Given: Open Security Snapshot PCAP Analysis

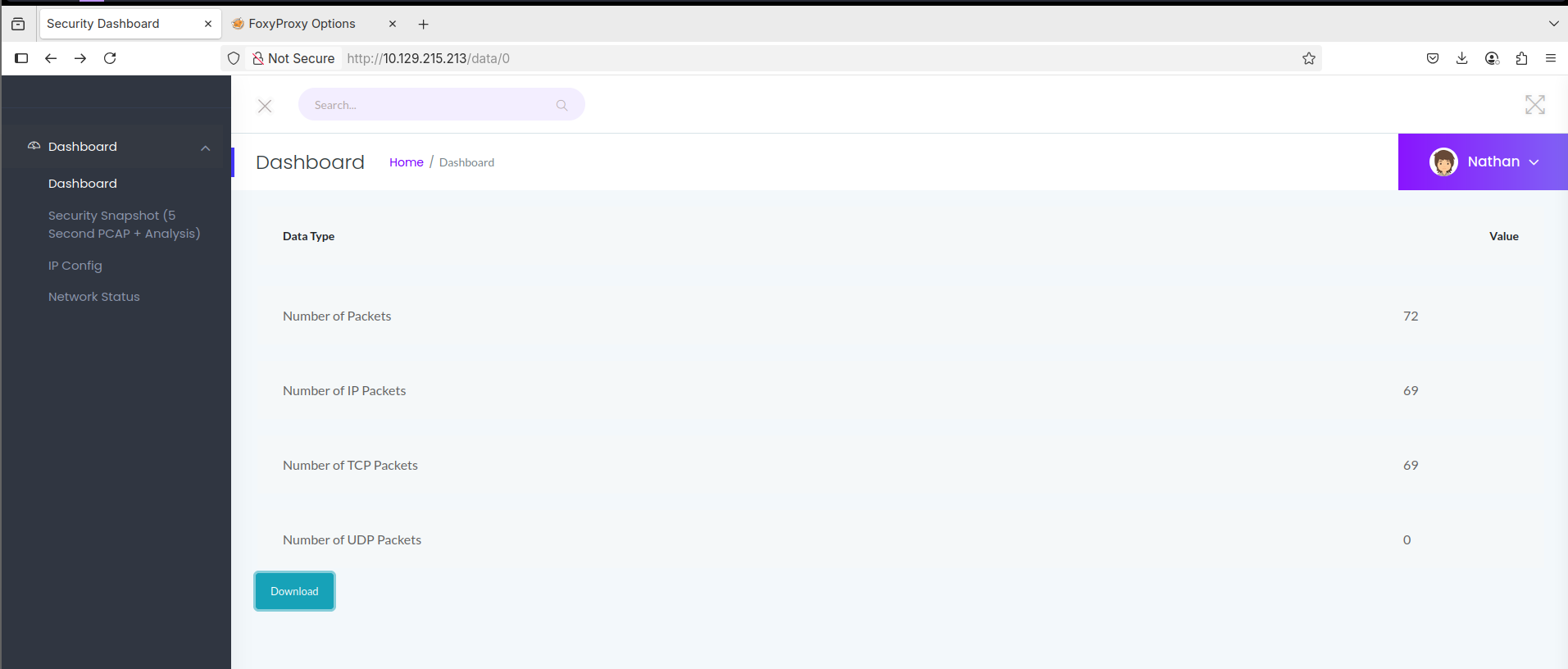Looking at the screenshot, I should click(x=125, y=225).
